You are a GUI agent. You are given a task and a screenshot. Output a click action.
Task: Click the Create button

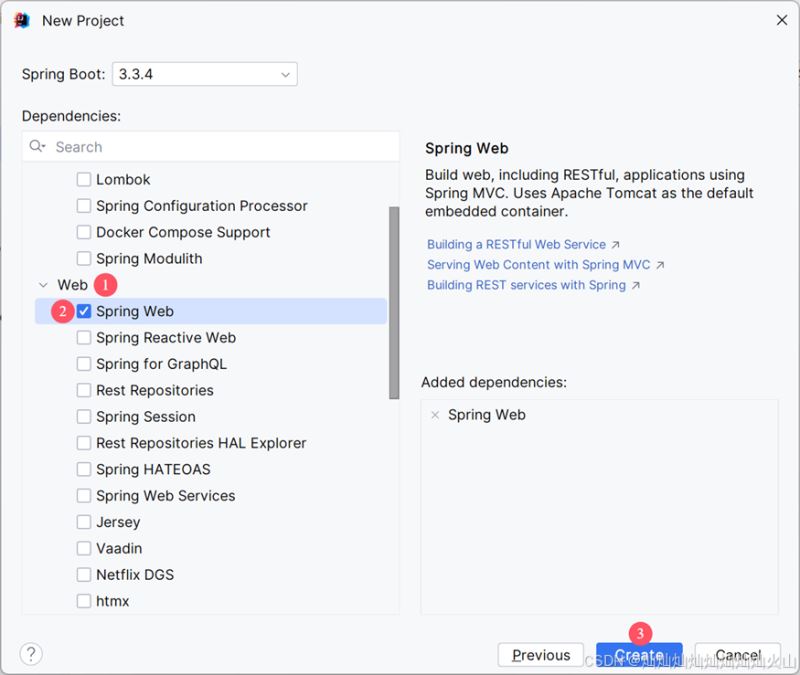pos(640,655)
